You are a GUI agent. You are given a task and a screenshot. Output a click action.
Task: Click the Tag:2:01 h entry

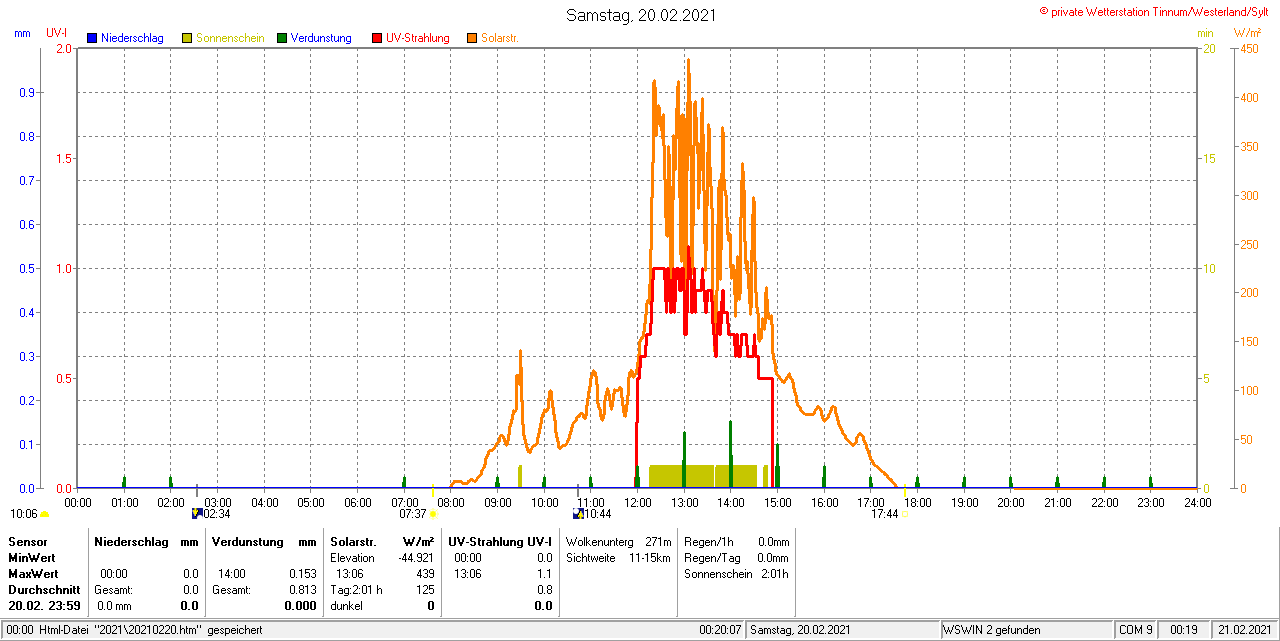(x=356, y=589)
